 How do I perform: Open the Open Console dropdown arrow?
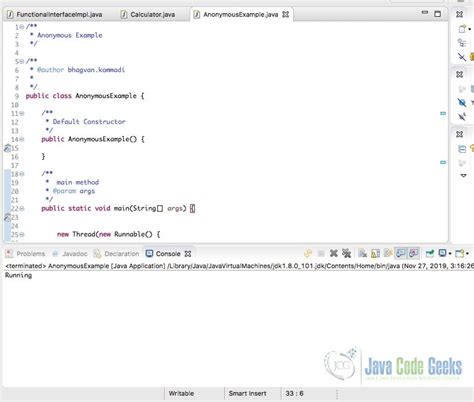(x=467, y=254)
